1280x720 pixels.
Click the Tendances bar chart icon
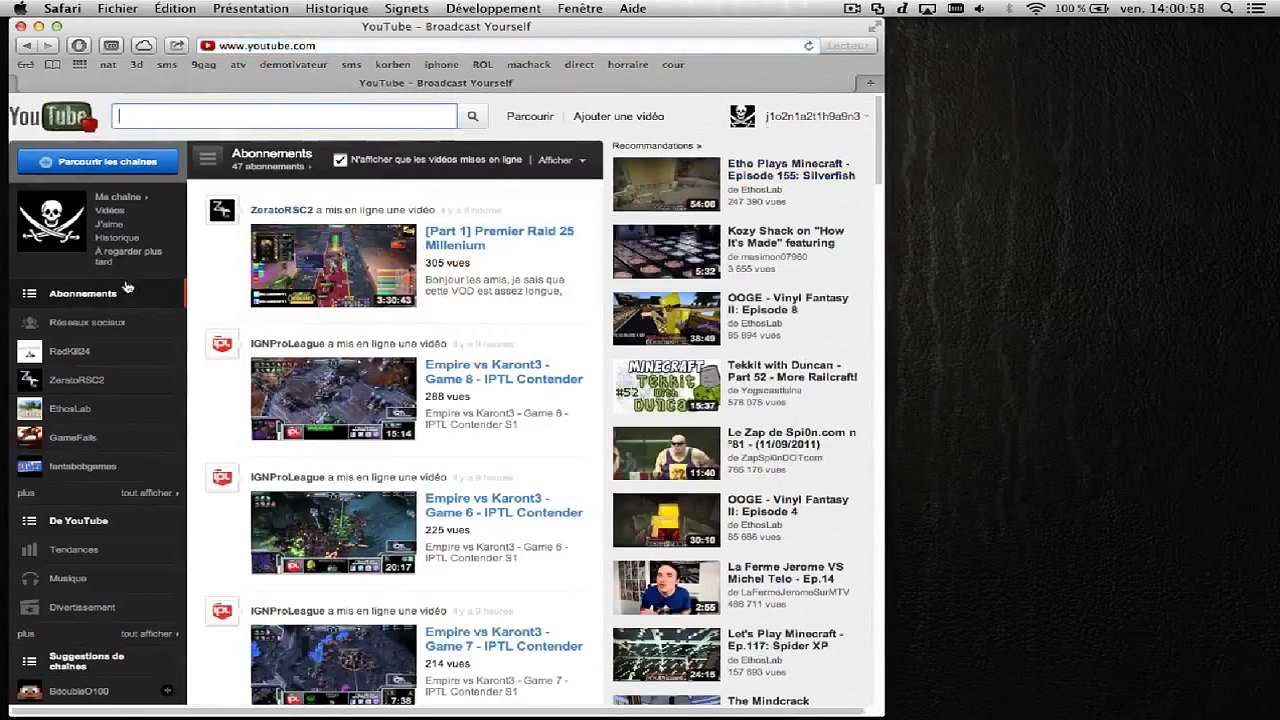click(x=30, y=549)
